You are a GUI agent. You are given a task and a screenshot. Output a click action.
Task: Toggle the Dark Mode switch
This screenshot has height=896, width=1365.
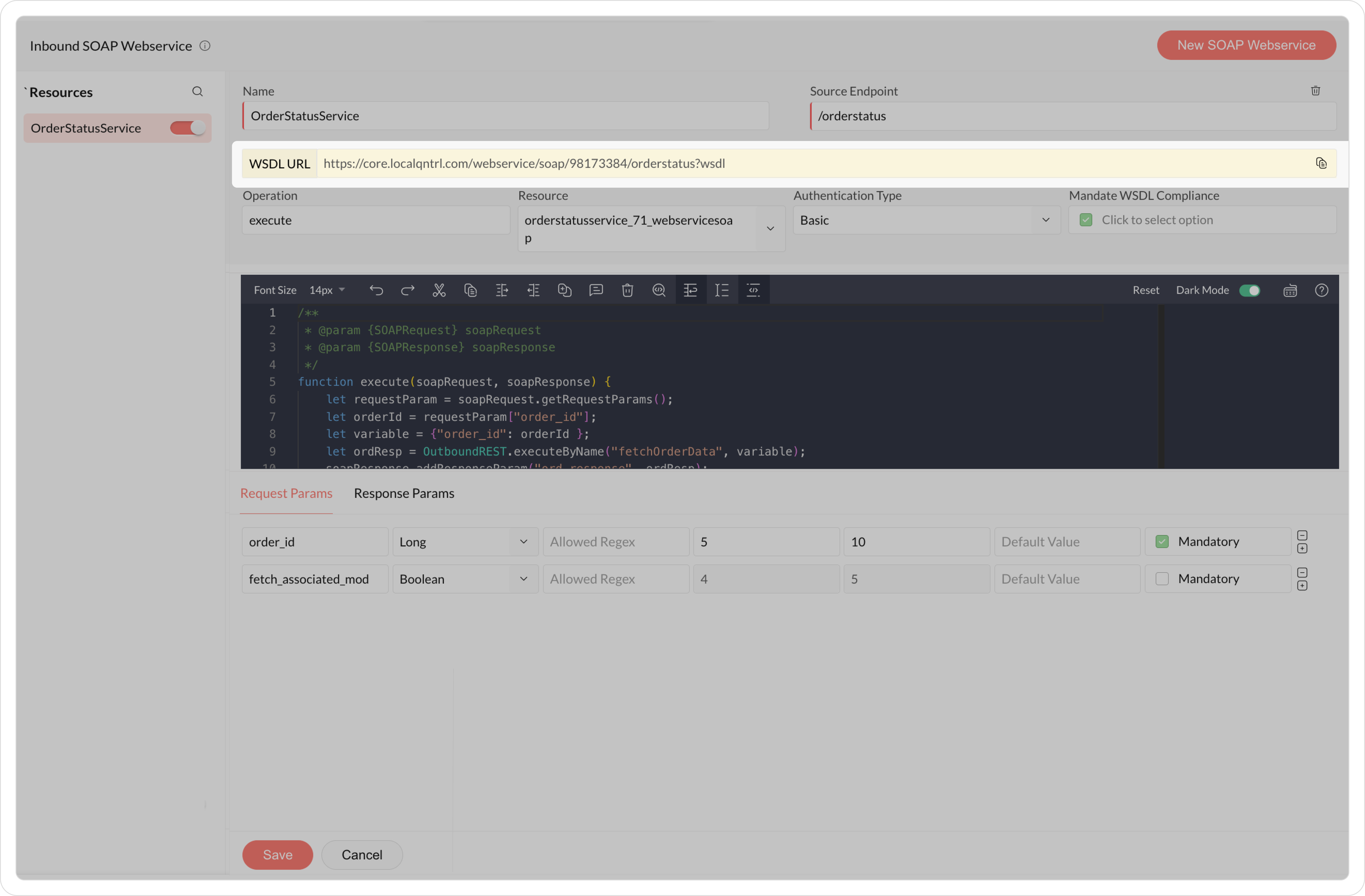click(1250, 290)
